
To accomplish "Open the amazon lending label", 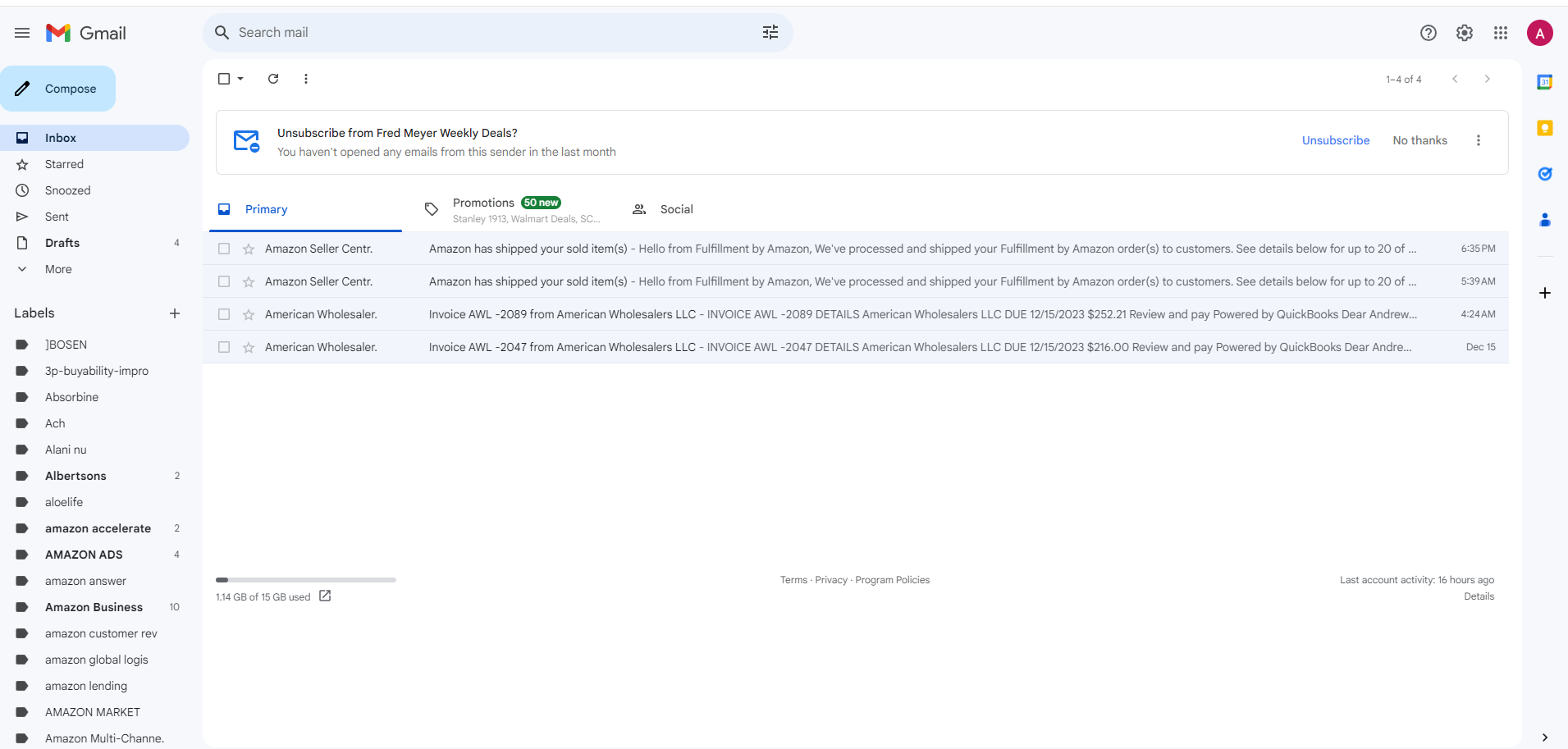I will pos(94,686).
